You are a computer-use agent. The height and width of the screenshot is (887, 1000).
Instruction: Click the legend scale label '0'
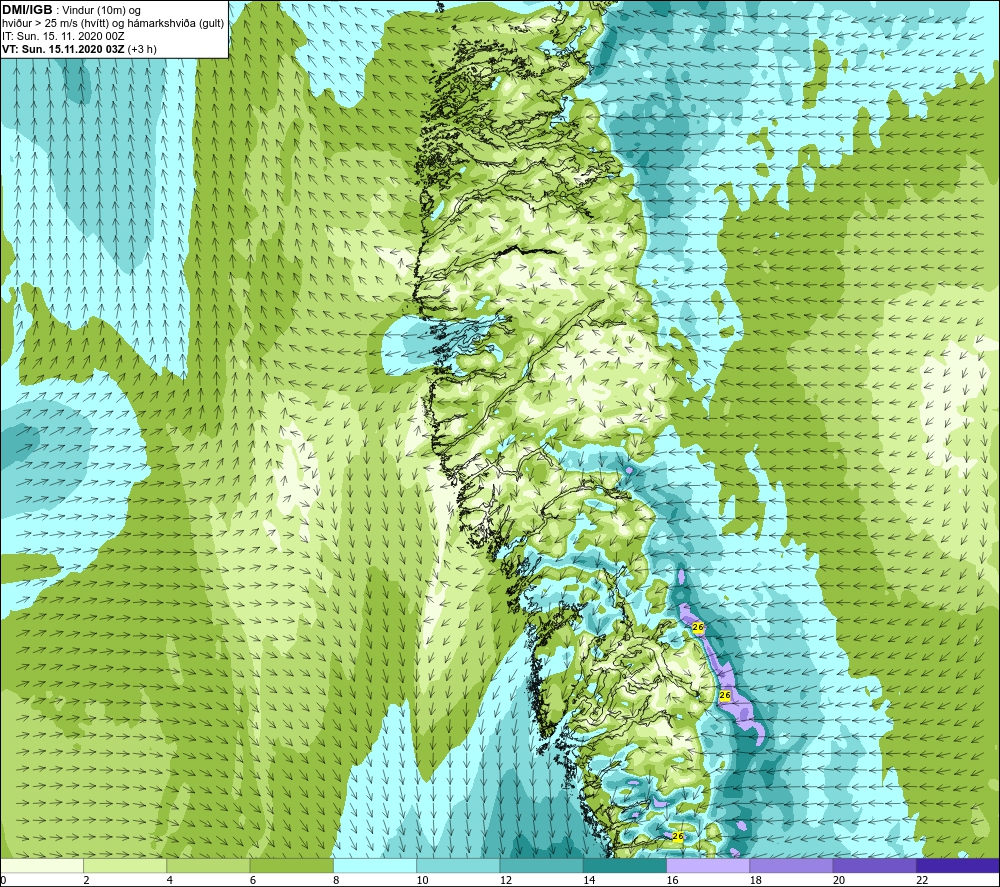(x=3, y=880)
